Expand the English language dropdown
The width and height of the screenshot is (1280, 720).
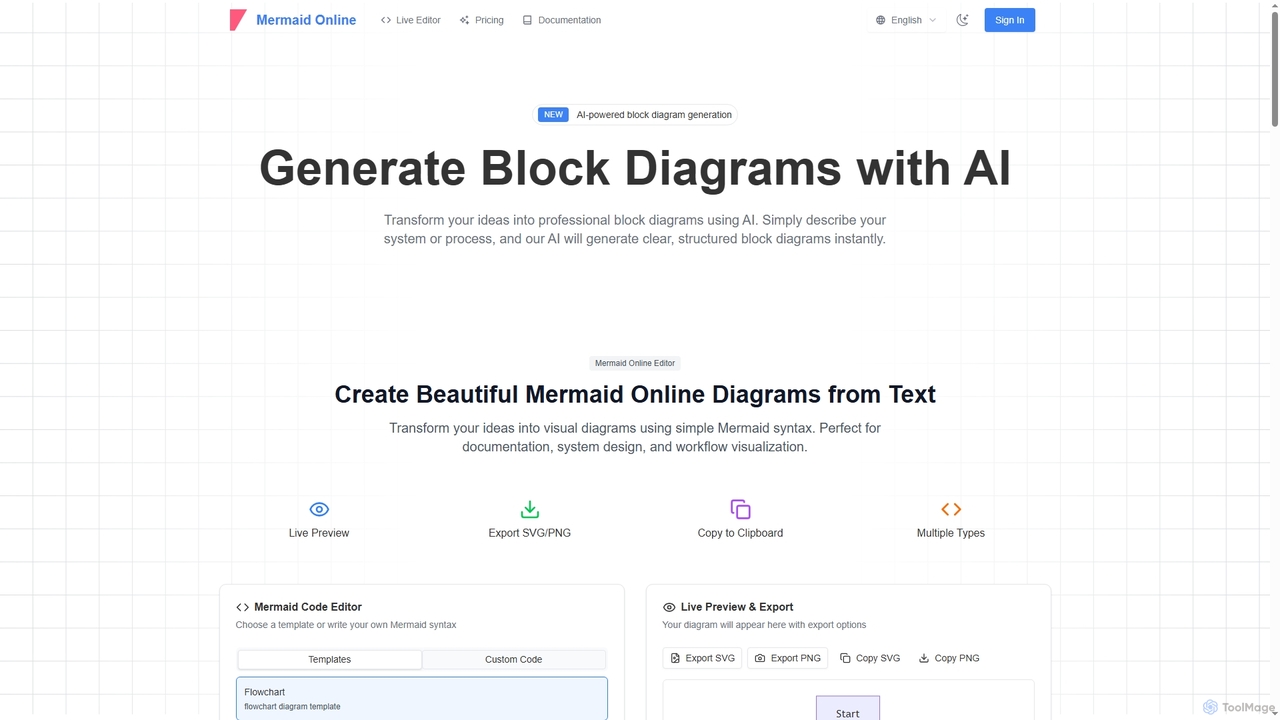tap(906, 20)
